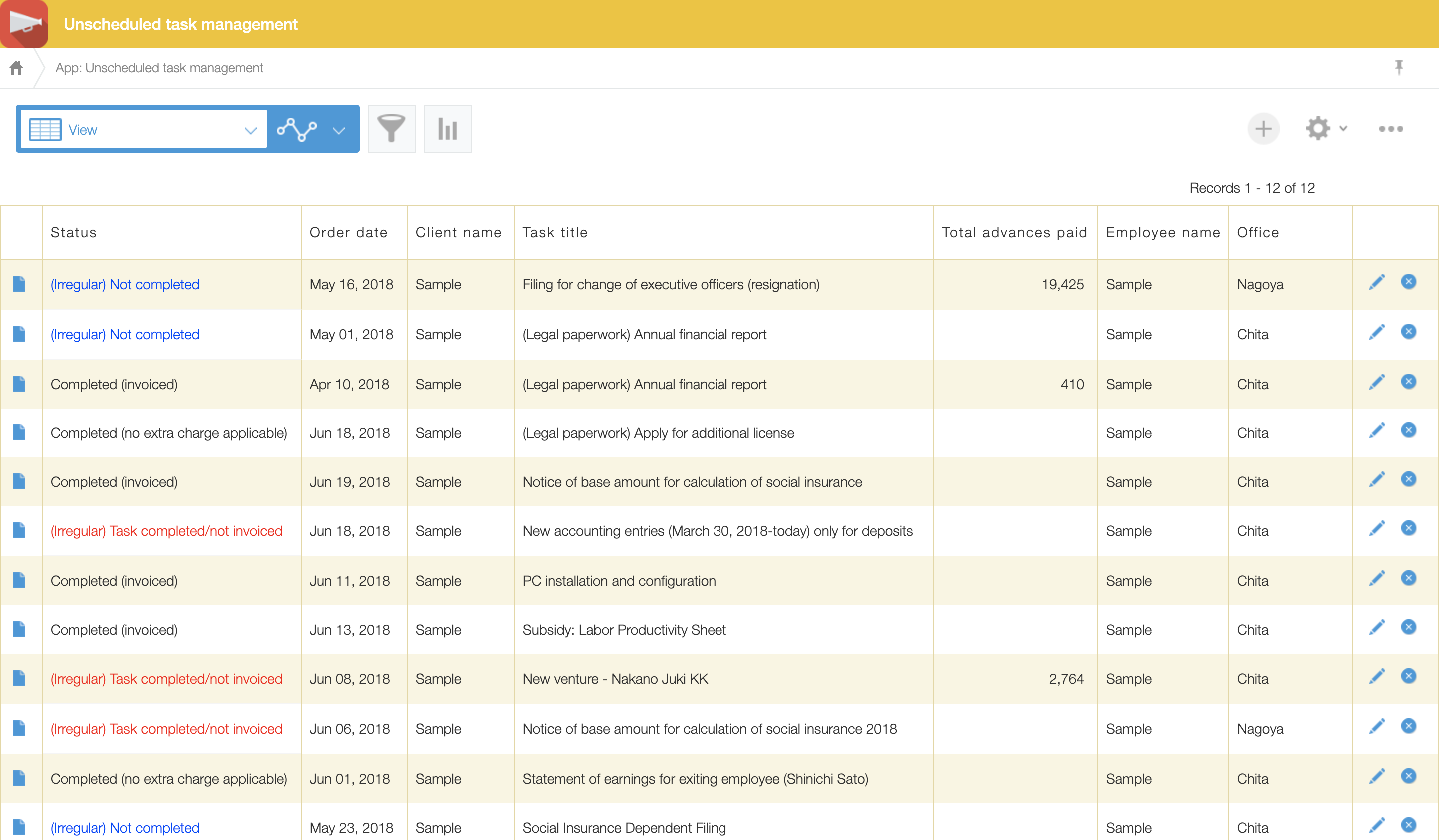The height and width of the screenshot is (840, 1439).
Task: Sort by Order date column header
Action: pos(348,233)
